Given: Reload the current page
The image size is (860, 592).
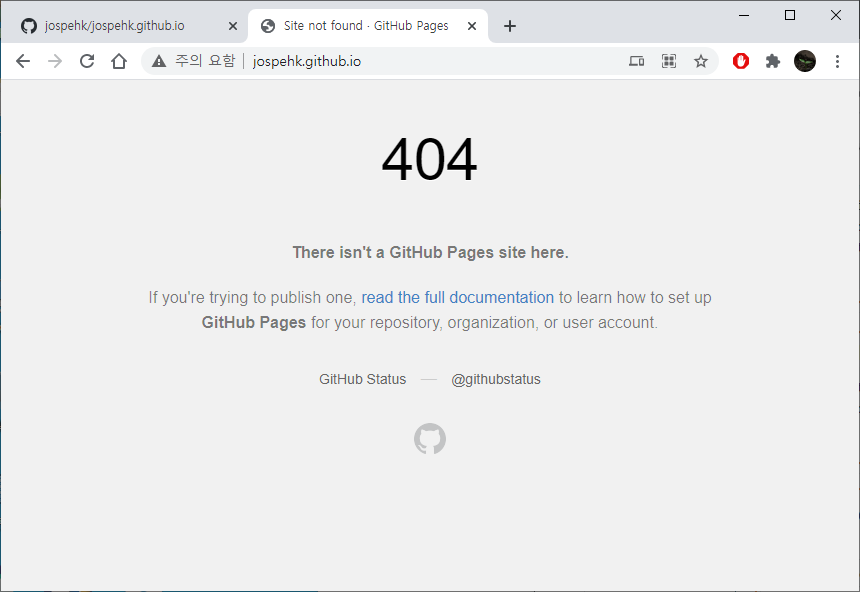Looking at the screenshot, I should [87, 61].
